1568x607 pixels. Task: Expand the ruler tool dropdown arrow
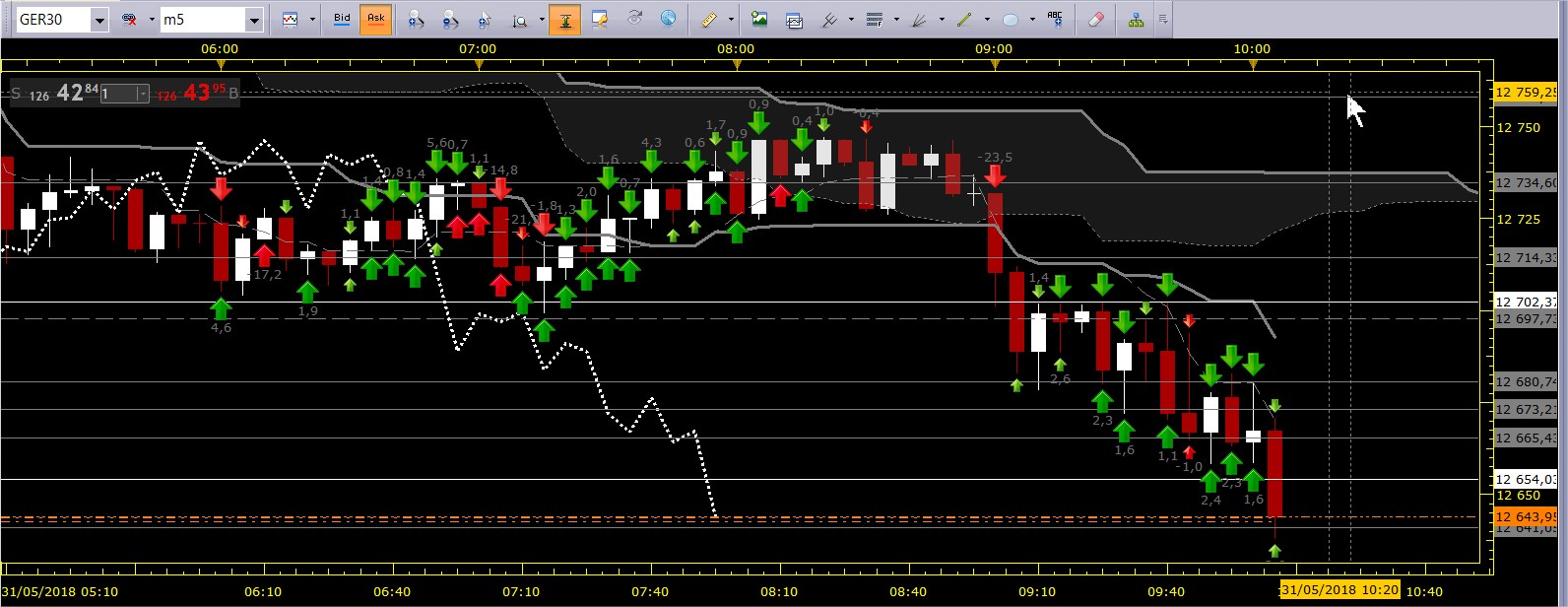tap(731, 19)
